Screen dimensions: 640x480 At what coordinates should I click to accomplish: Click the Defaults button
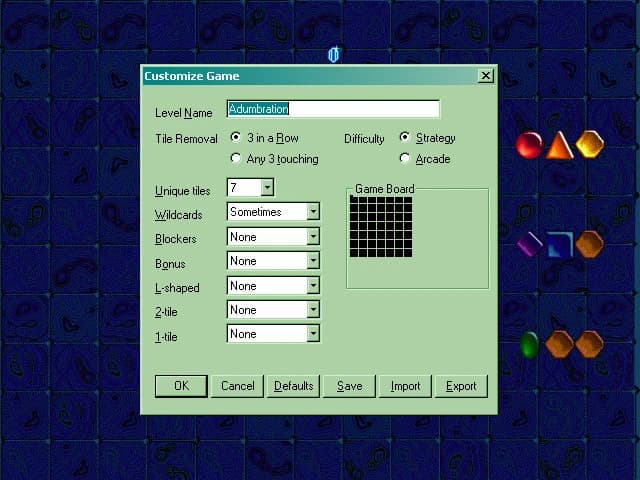click(x=294, y=386)
